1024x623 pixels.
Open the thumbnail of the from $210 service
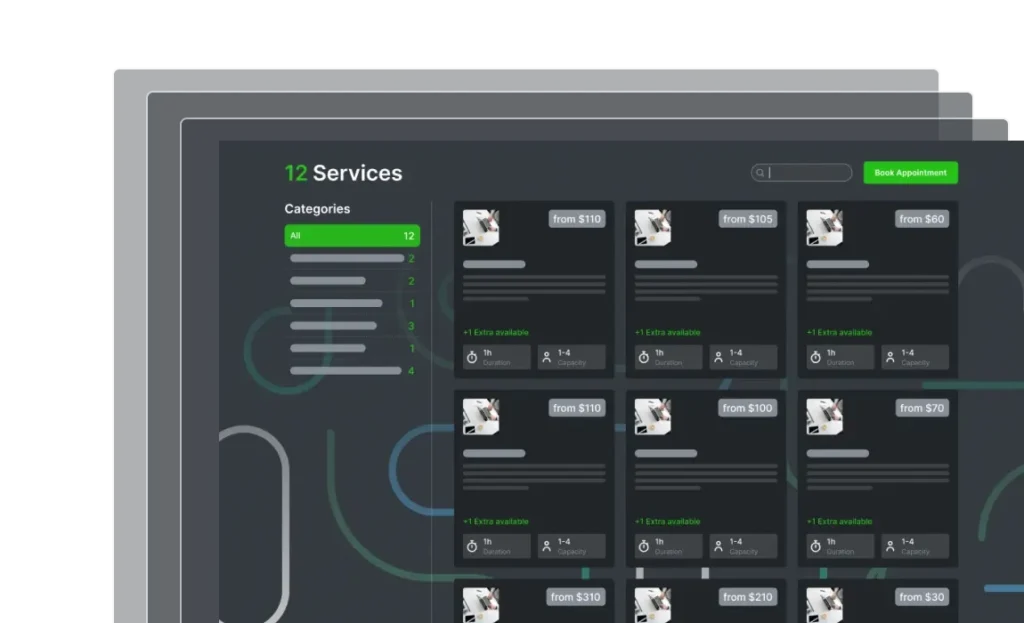click(x=652, y=605)
